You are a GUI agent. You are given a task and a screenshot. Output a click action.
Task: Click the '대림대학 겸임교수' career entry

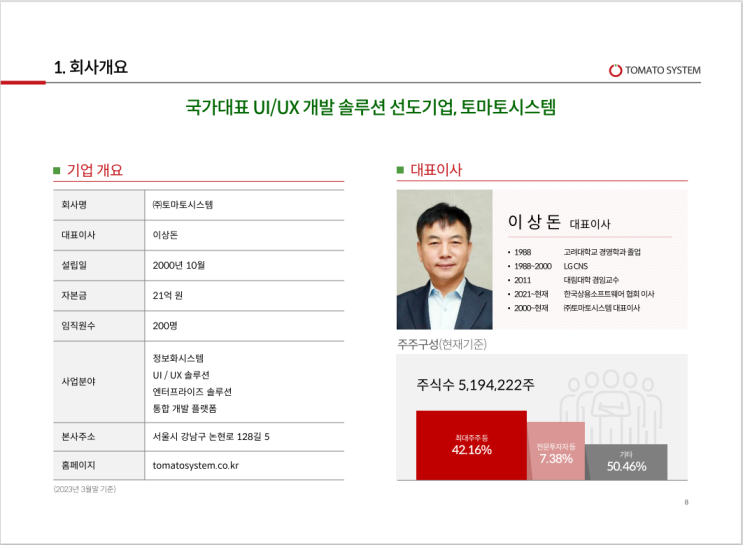tap(591, 280)
